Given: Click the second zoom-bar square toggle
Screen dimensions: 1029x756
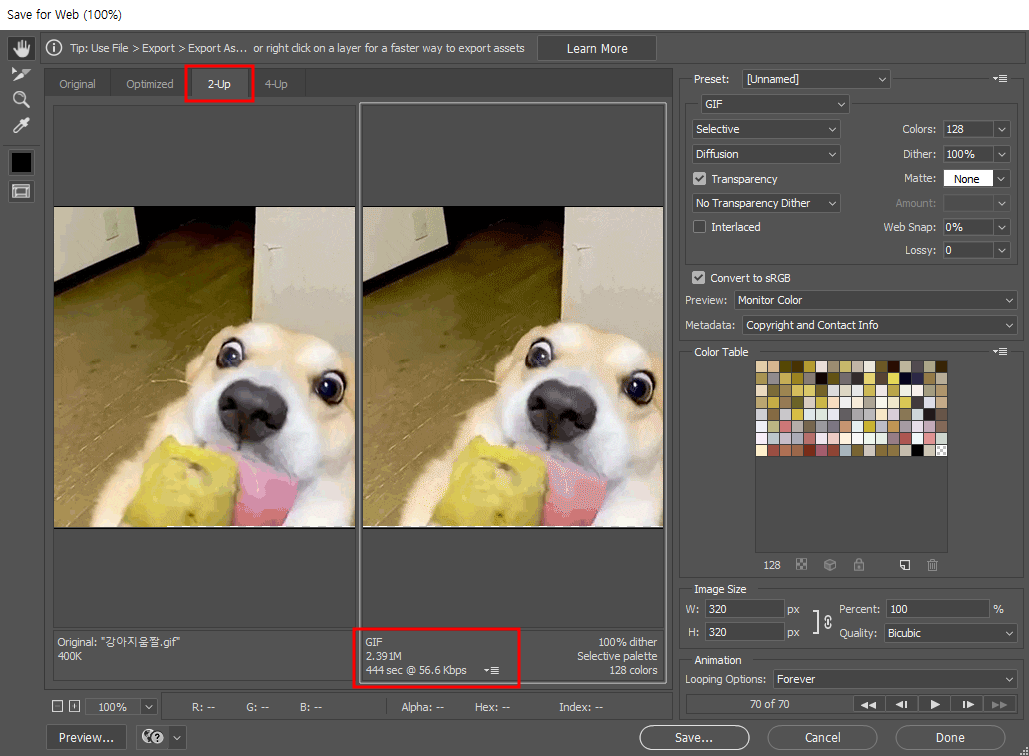Looking at the screenshot, I should [x=74, y=706].
